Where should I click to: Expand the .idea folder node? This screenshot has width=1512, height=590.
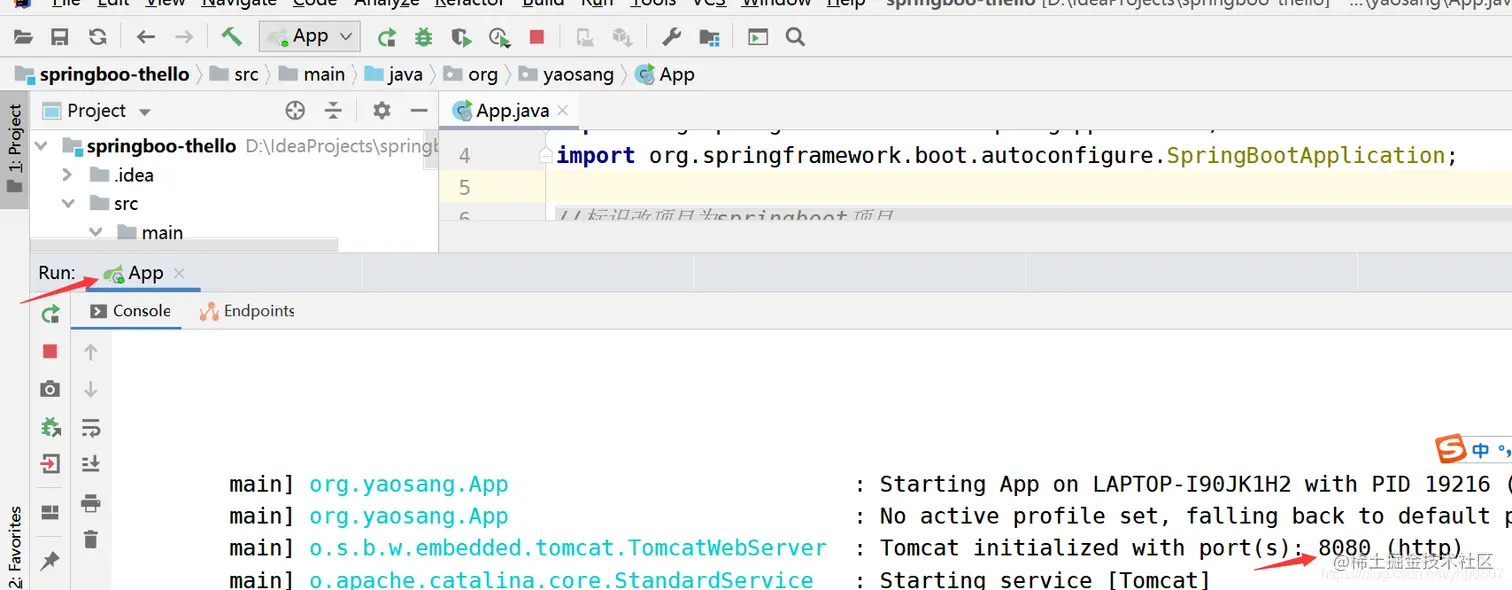tap(68, 175)
